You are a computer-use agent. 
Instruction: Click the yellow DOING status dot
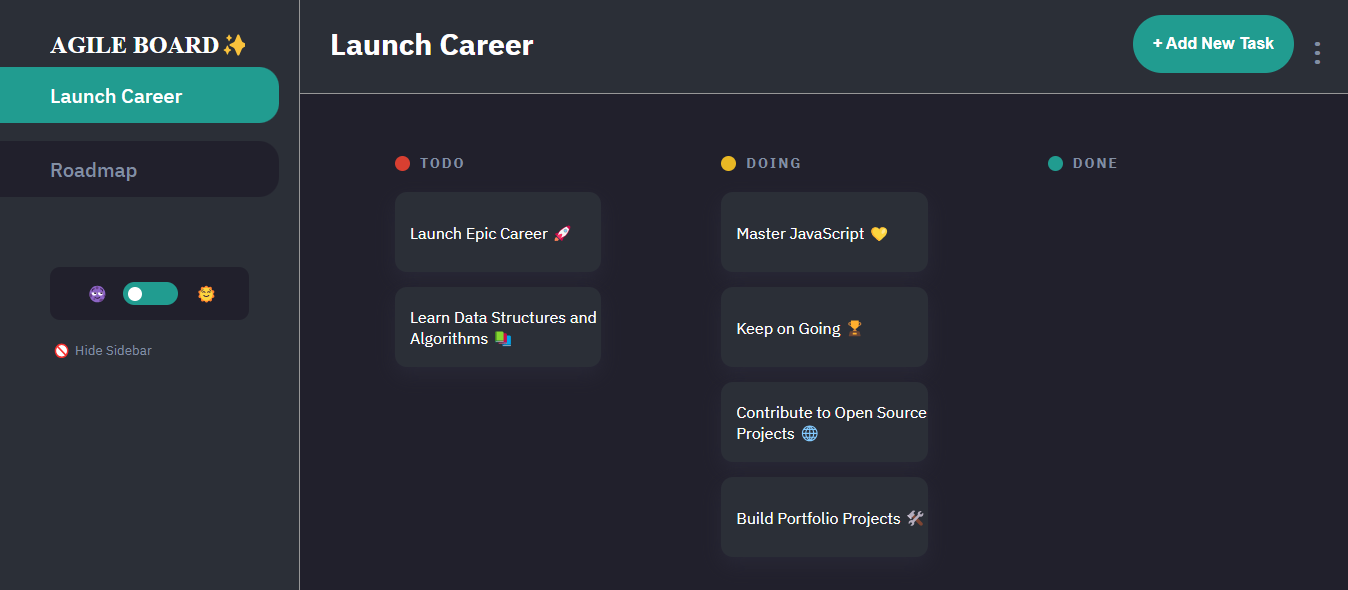pyautogui.click(x=728, y=163)
